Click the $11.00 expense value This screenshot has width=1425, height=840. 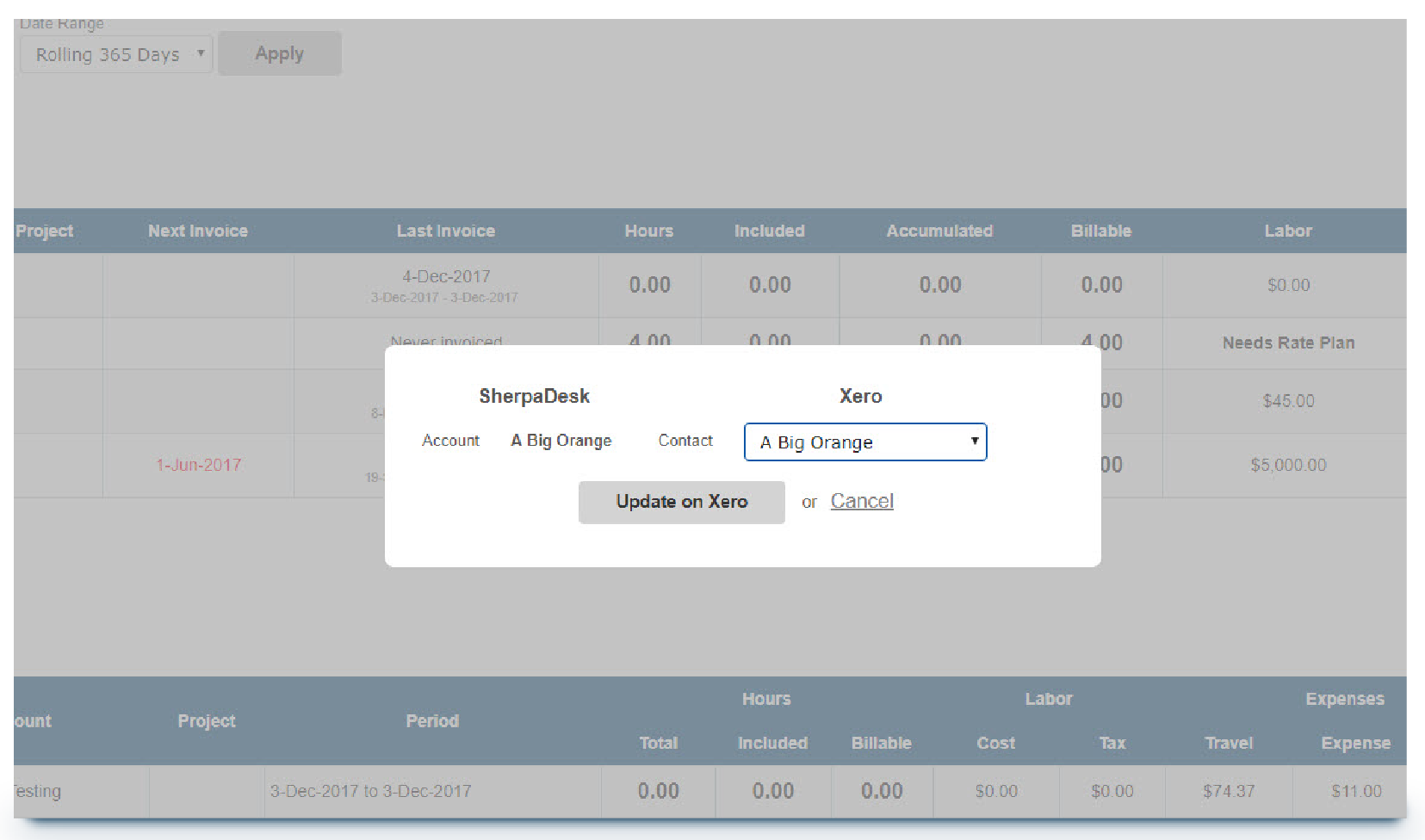coord(1356,791)
